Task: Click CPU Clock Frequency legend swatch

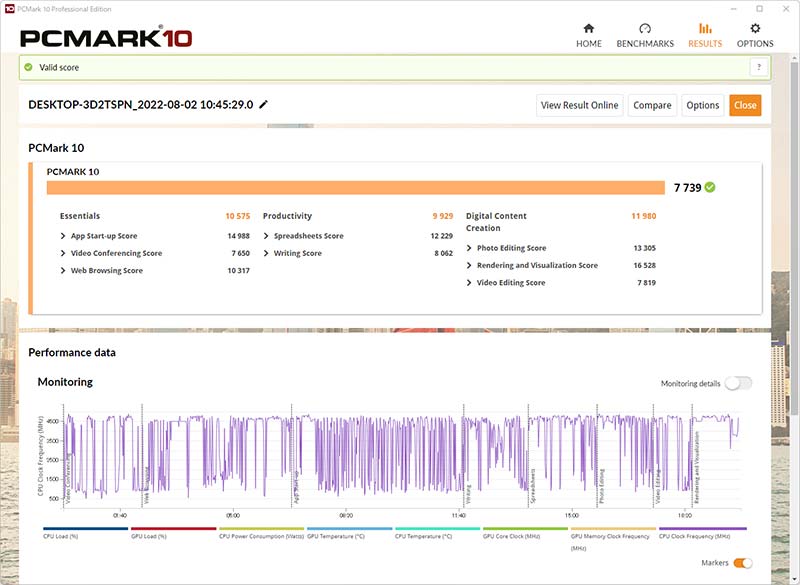Action: click(702, 529)
